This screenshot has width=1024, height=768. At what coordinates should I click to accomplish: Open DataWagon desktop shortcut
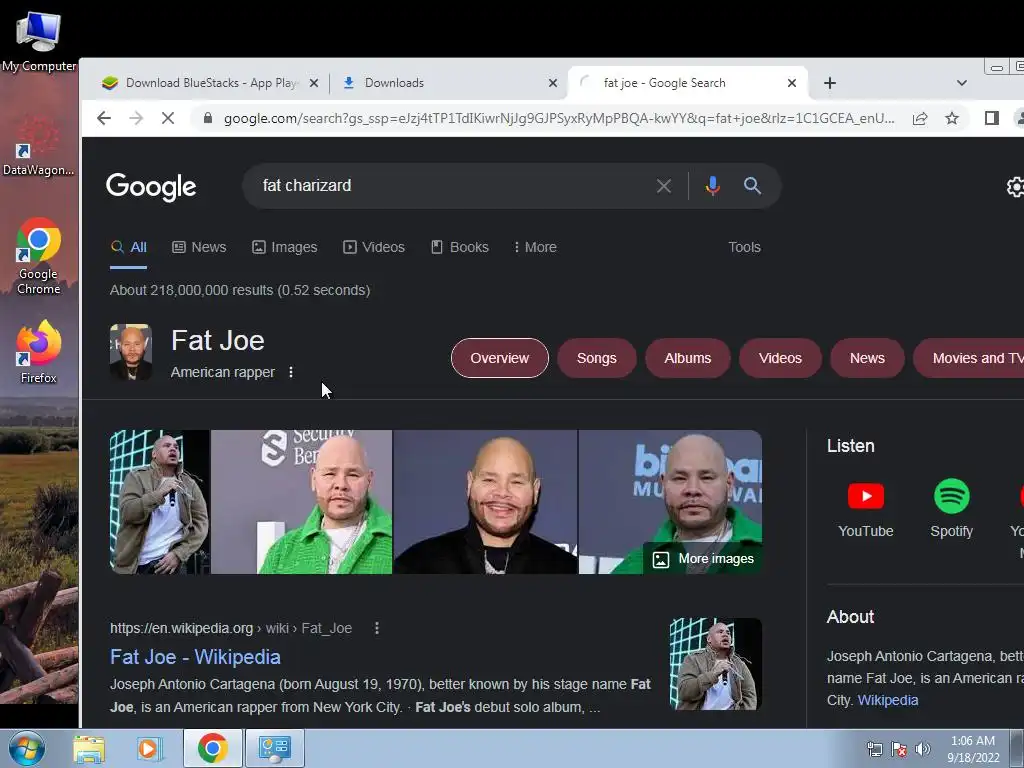(x=39, y=145)
